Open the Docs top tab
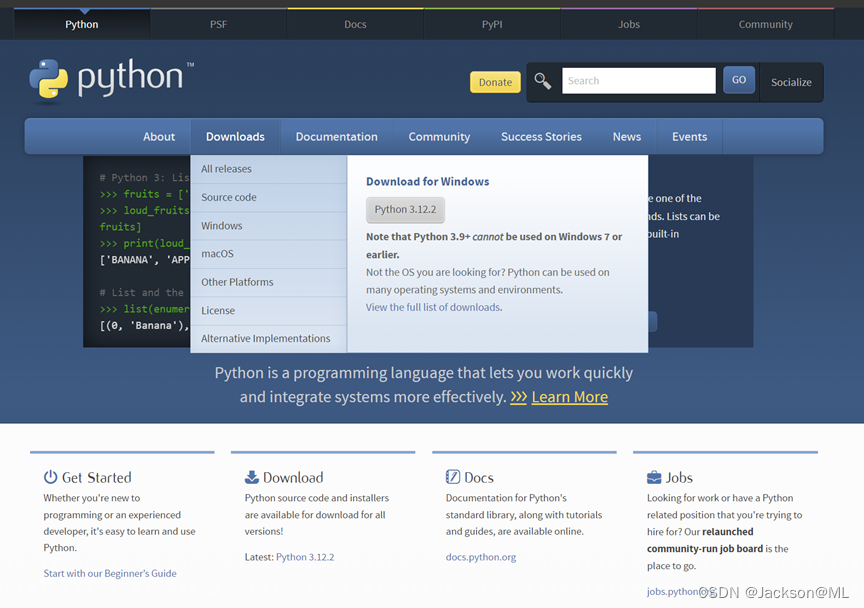The width and height of the screenshot is (864, 608). pyautogui.click(x=355, y=24)
